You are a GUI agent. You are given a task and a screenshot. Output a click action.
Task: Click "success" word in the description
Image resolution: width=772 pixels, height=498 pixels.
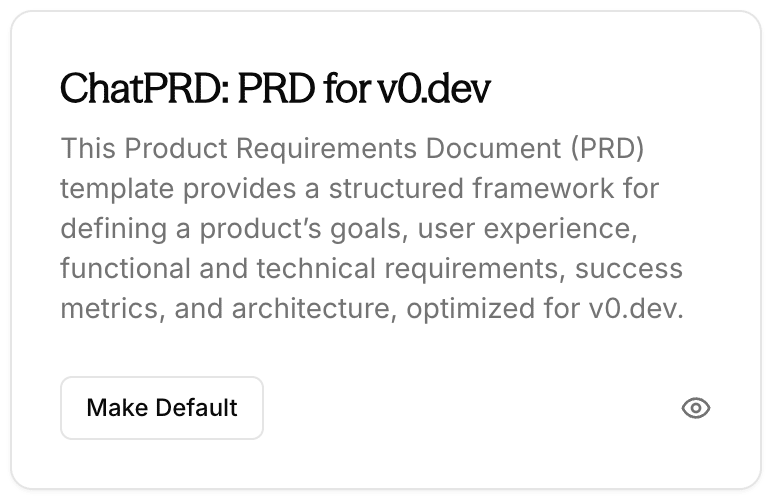click(x=629, y=269)
